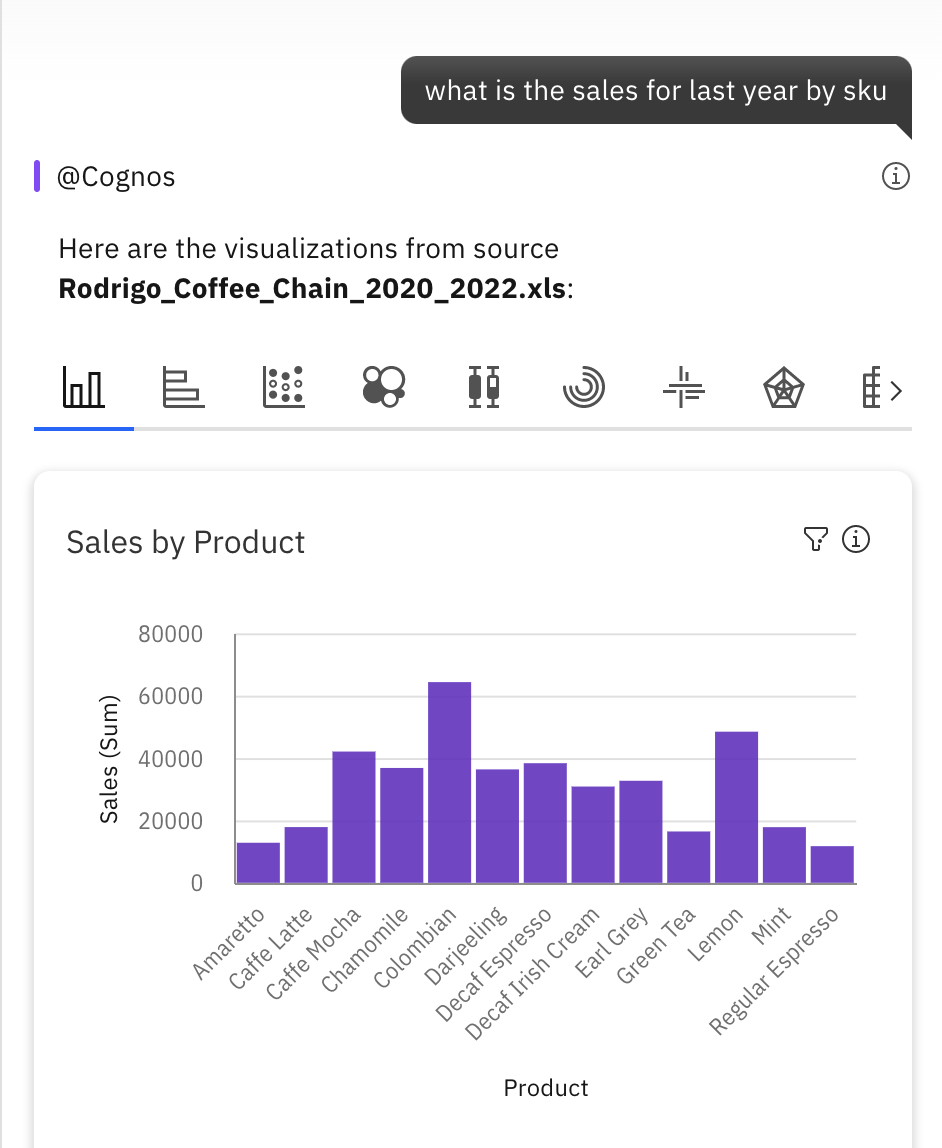Choose the radial chart visualization type

(x=583, y=387)
